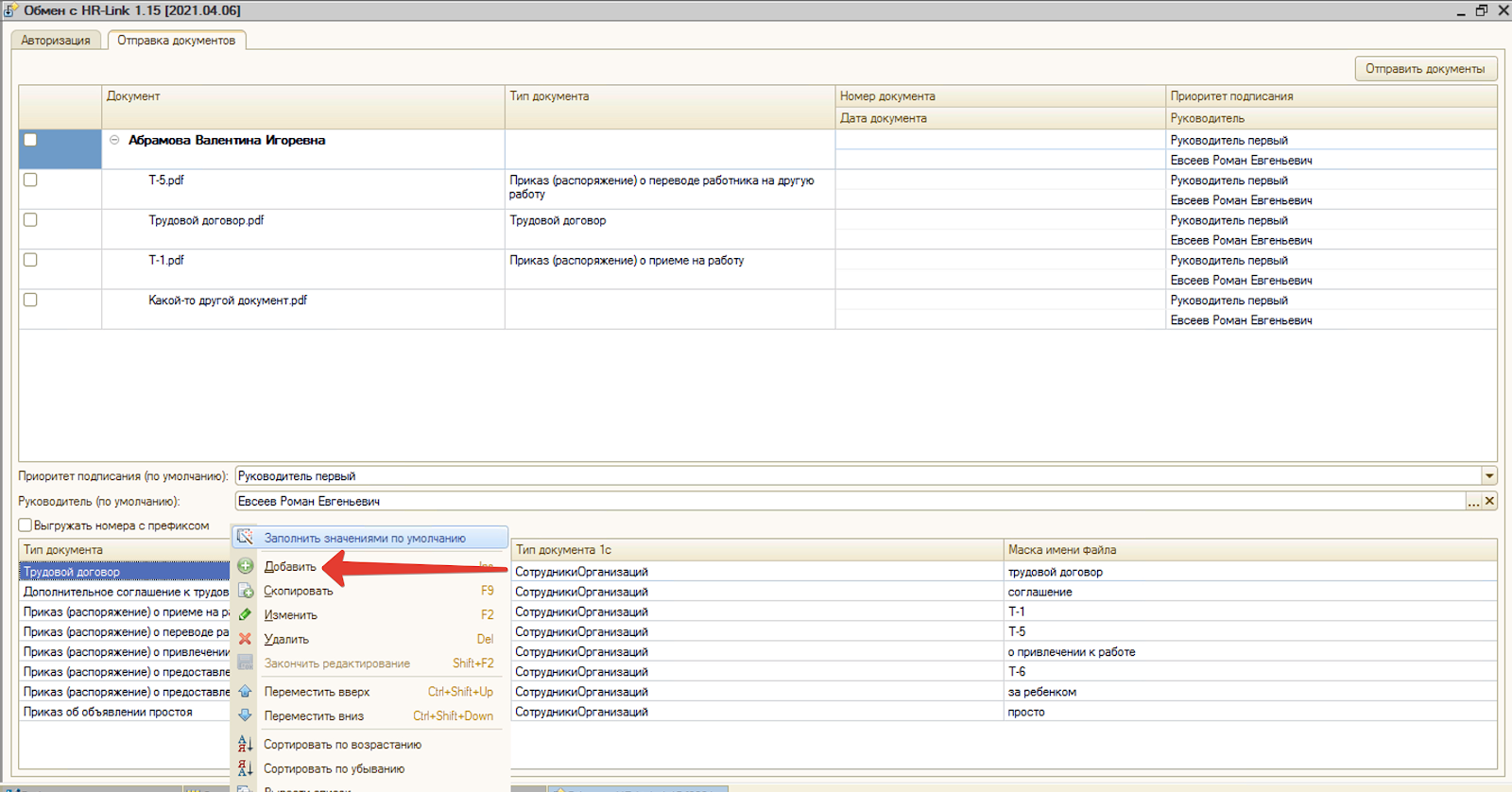This screenshot has width=1512, height=792.
Task: Click the pencil Edit (Изменить) icon
Action: tap(245, 614)
